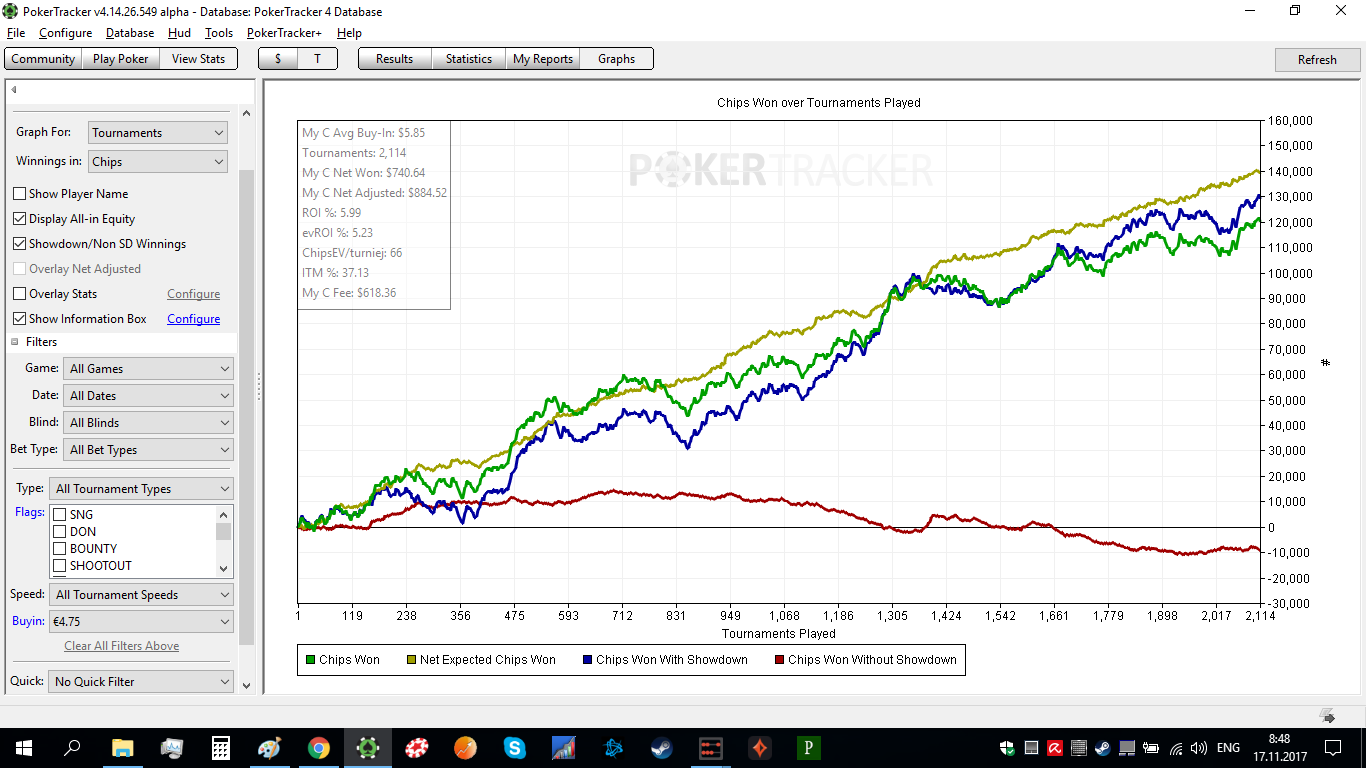Check the BOUNTY flag
The height and width of the screenshot is (768, 1366).
pos(59,549)
